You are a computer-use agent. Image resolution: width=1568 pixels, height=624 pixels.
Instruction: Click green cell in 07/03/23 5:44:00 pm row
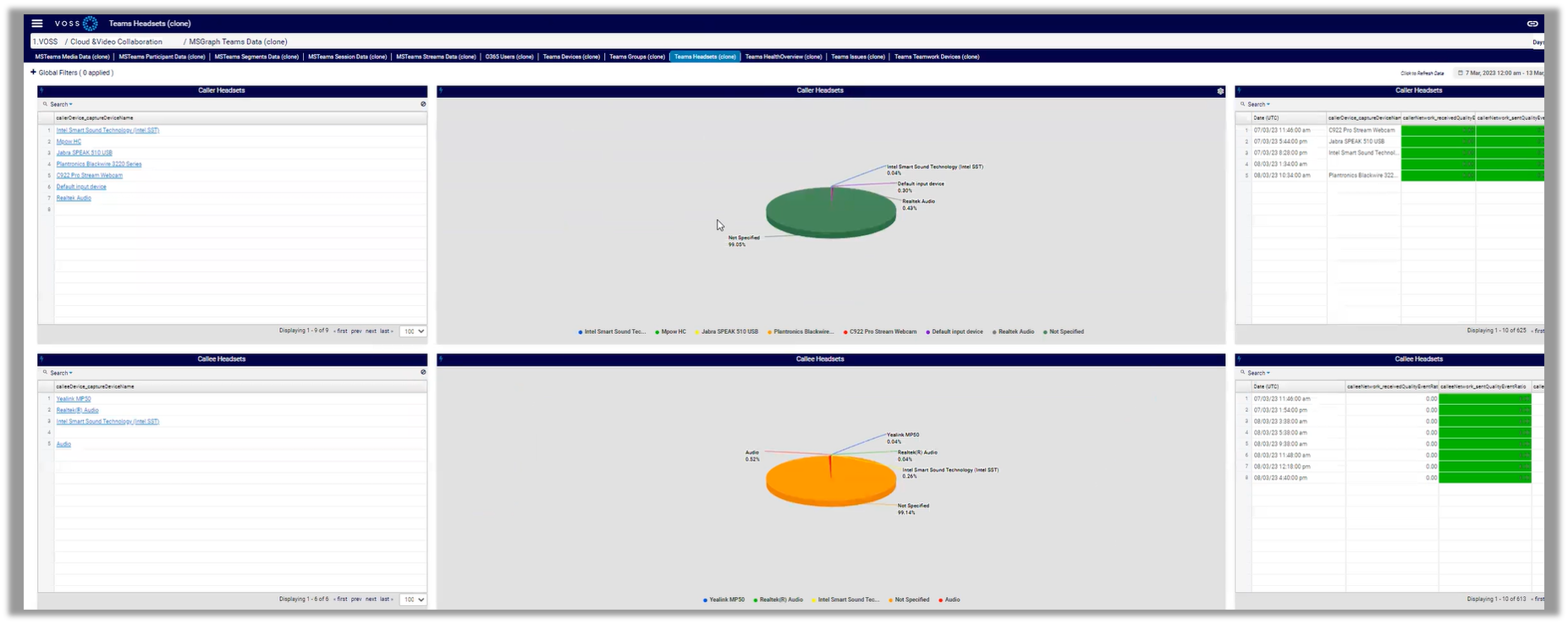pyautogui.click(x=1439, y=141)
